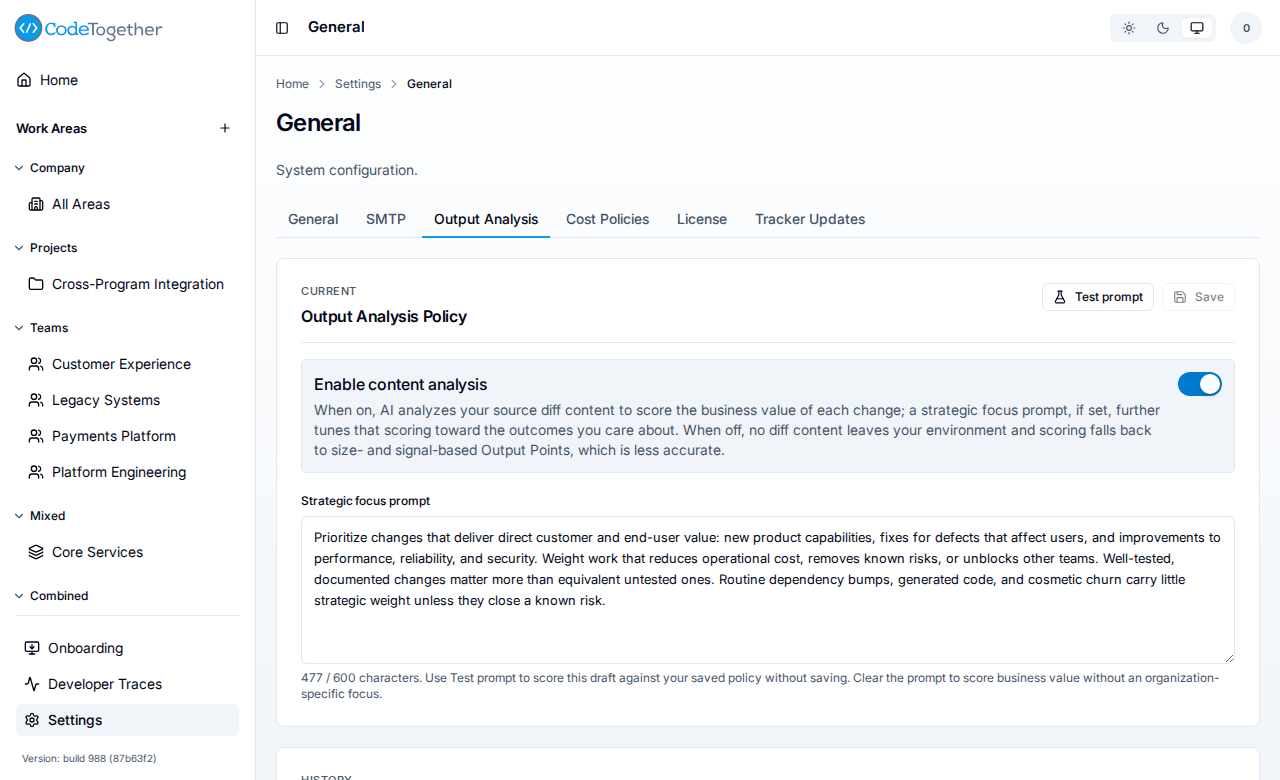Add a new work area with plus icon
This screenshot has height=780, width=1280.
click(225, 128)
